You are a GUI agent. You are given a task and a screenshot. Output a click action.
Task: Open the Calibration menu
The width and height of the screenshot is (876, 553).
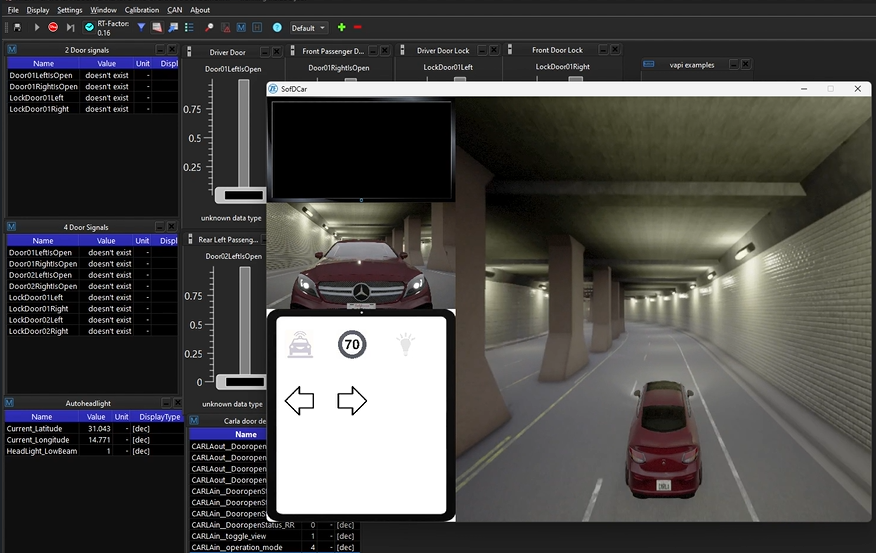pyautogui.click(x=142, y=10)
